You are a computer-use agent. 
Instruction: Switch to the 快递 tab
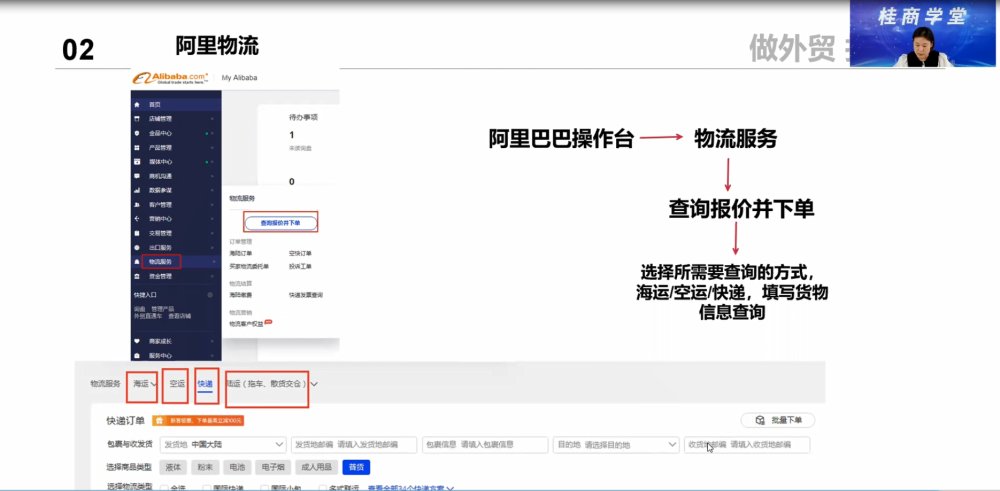205,384
